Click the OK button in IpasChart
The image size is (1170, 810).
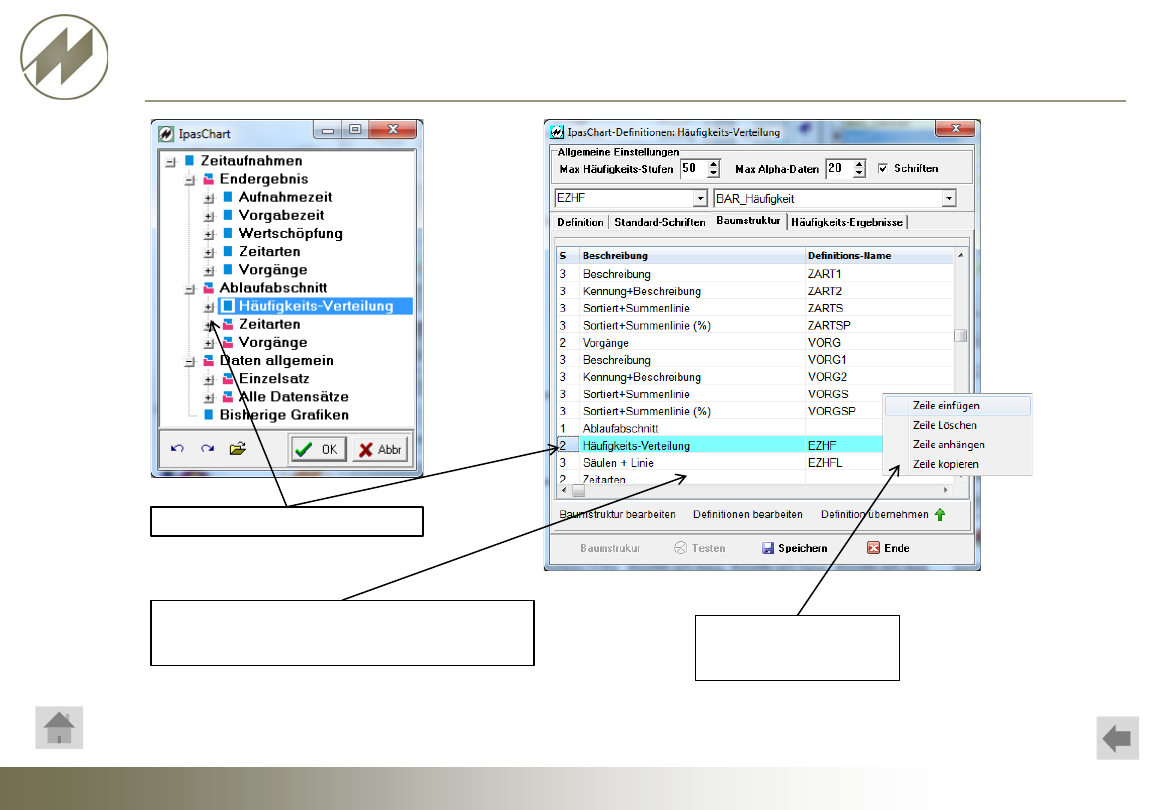coord(319,449)
